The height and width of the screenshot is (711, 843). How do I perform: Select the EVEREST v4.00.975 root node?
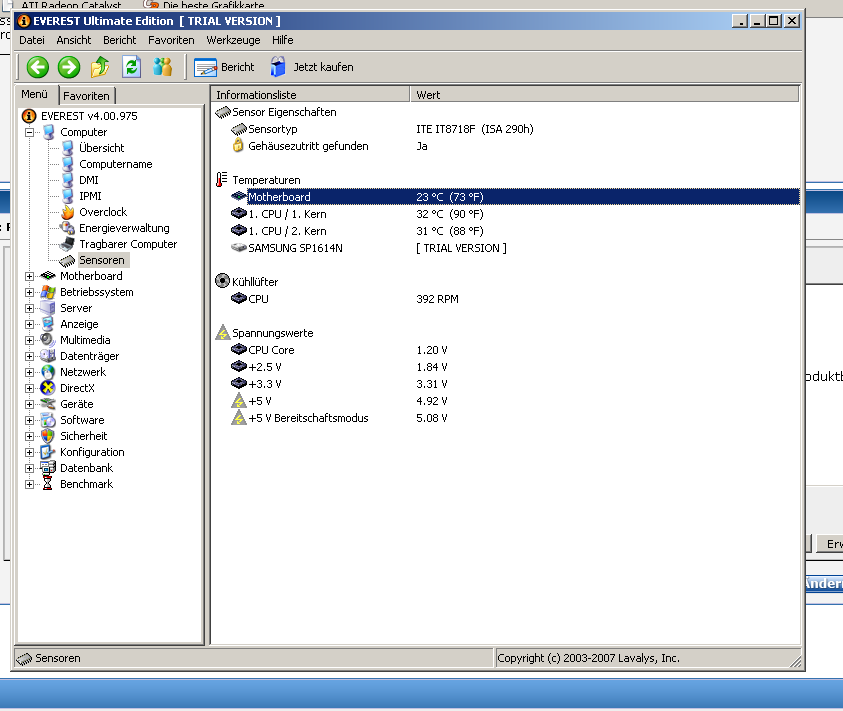tap(89, 116)
